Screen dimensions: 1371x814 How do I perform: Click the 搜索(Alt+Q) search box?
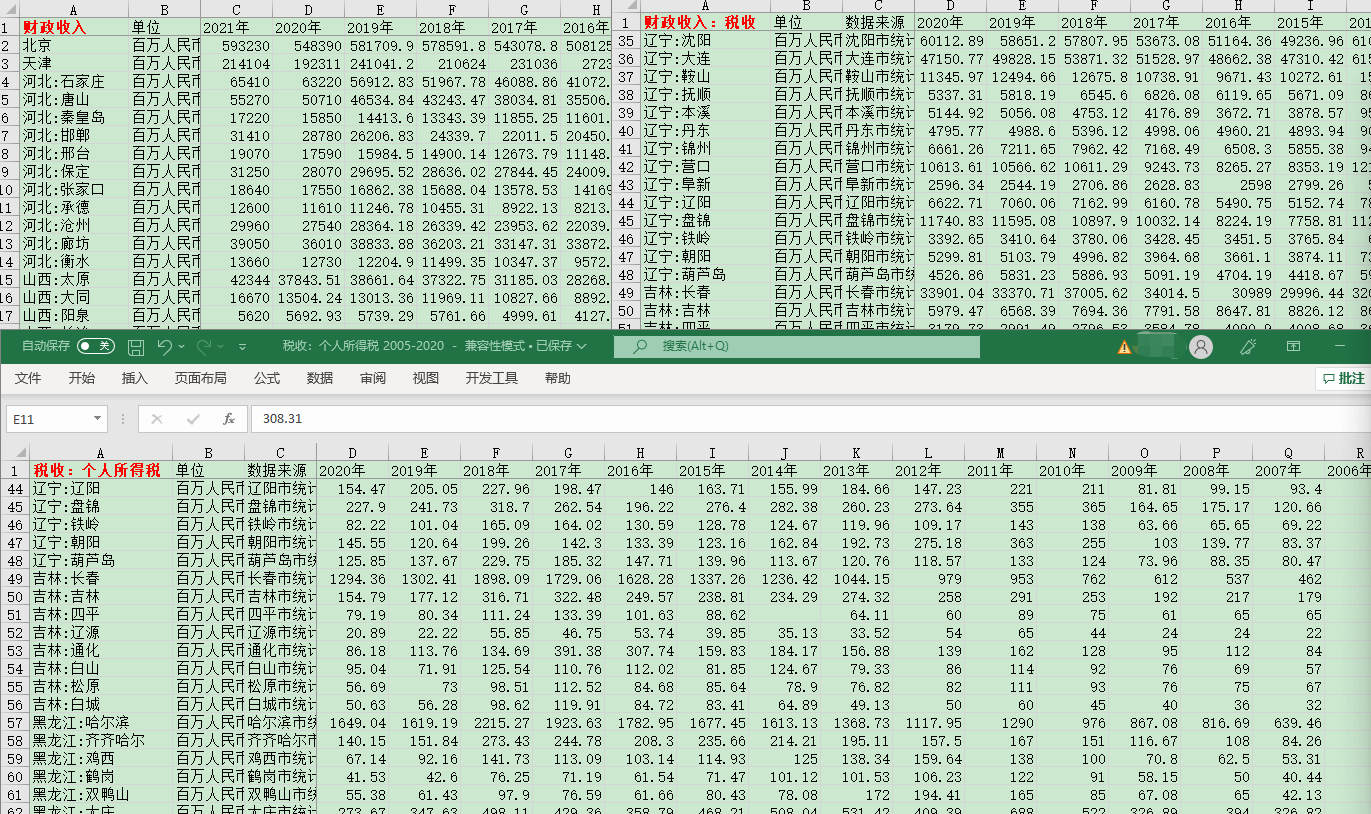point(796,346)
